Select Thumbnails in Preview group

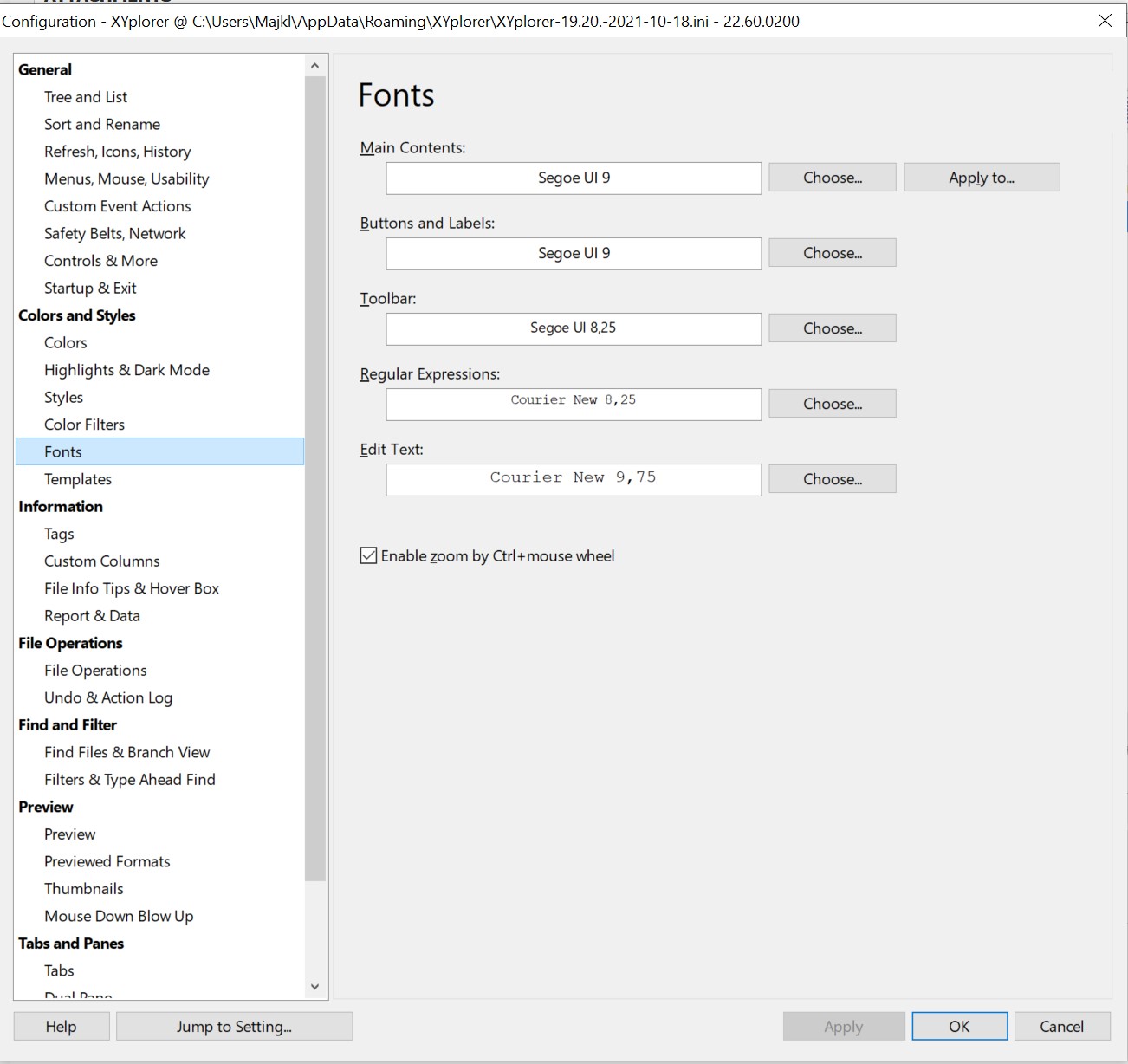84,889
